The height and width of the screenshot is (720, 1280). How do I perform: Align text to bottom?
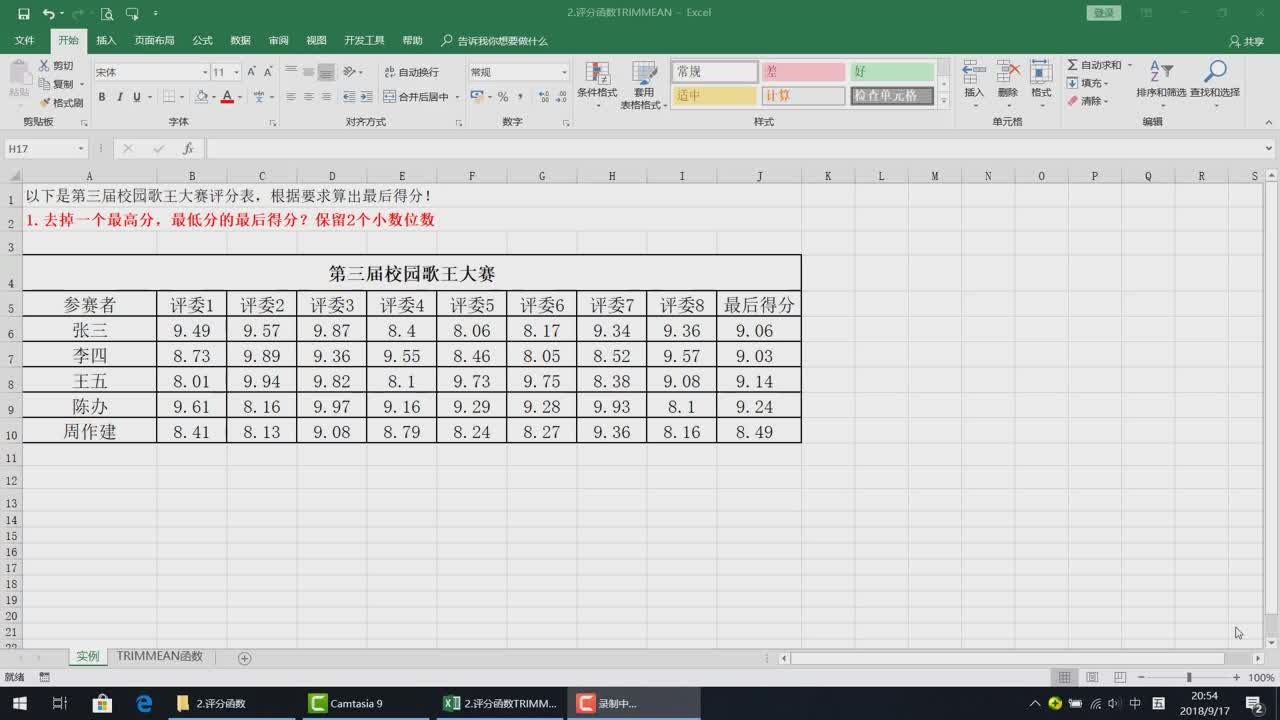[326, 72]
